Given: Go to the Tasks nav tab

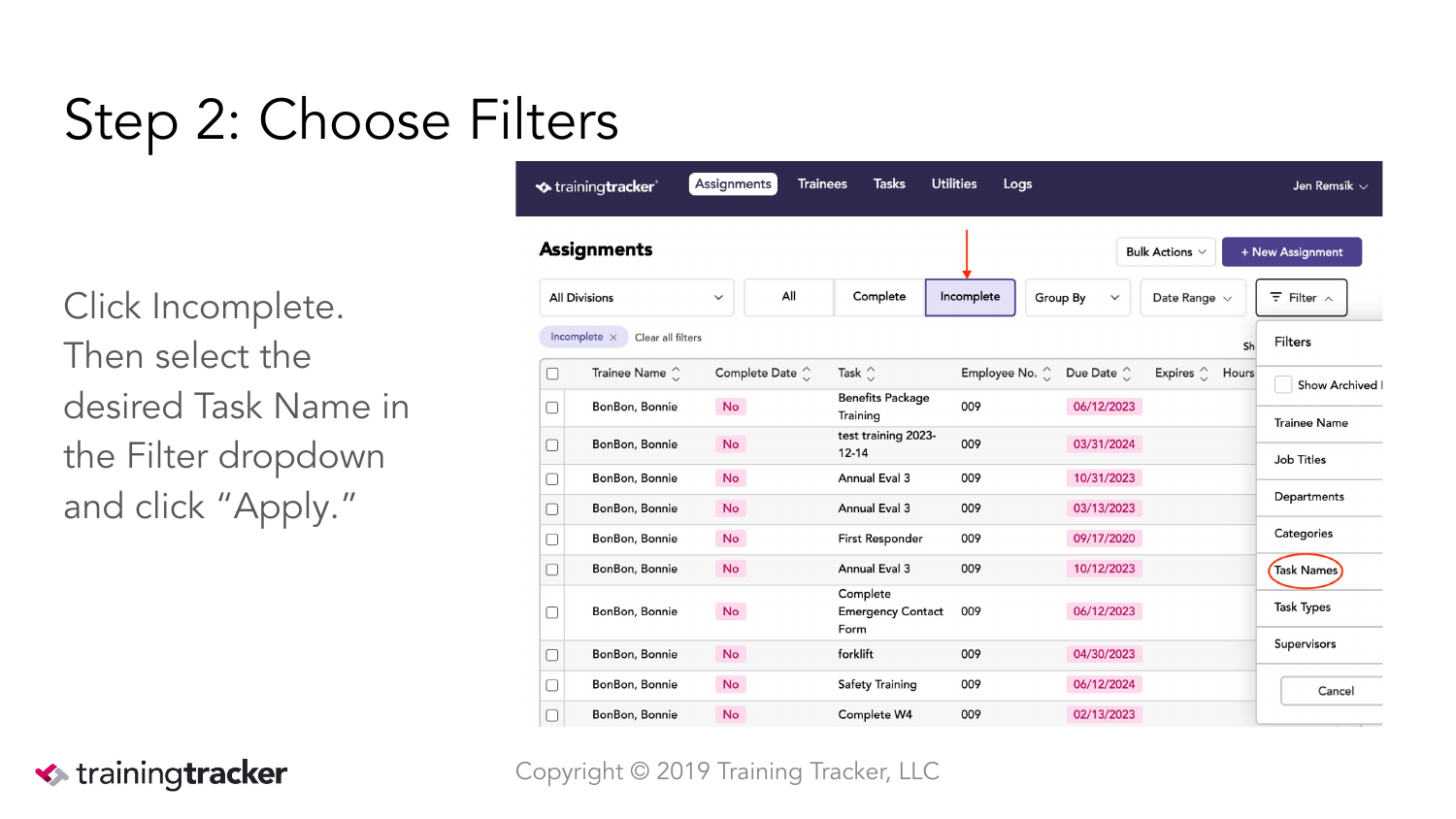Looking at the screenshot, I should point(889,184).
